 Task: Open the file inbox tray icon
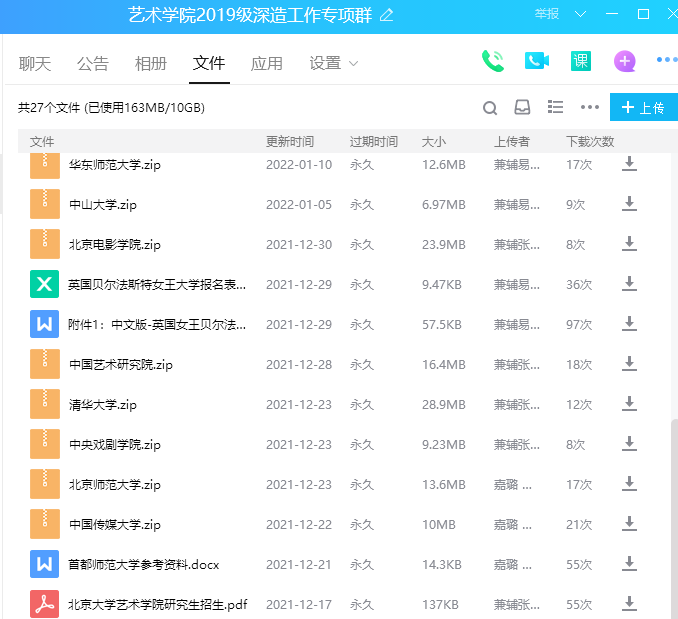[522, 108]
